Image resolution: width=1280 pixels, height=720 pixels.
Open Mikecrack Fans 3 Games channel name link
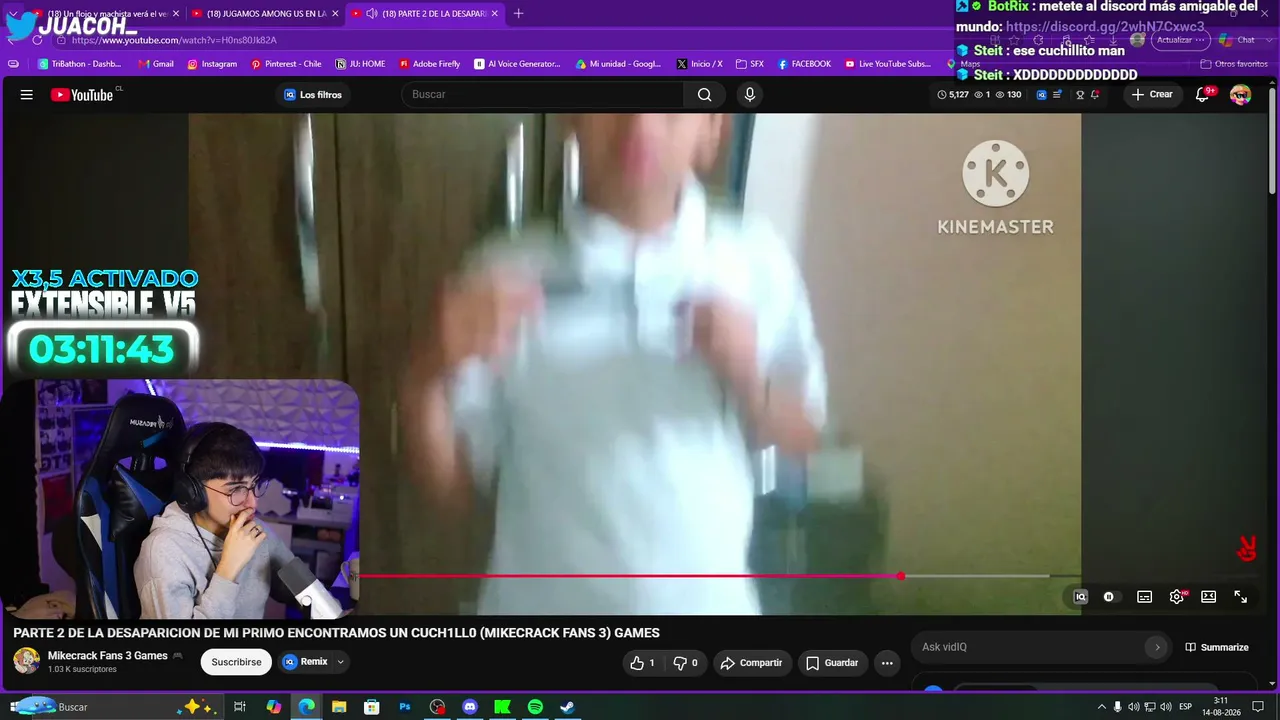108,656
